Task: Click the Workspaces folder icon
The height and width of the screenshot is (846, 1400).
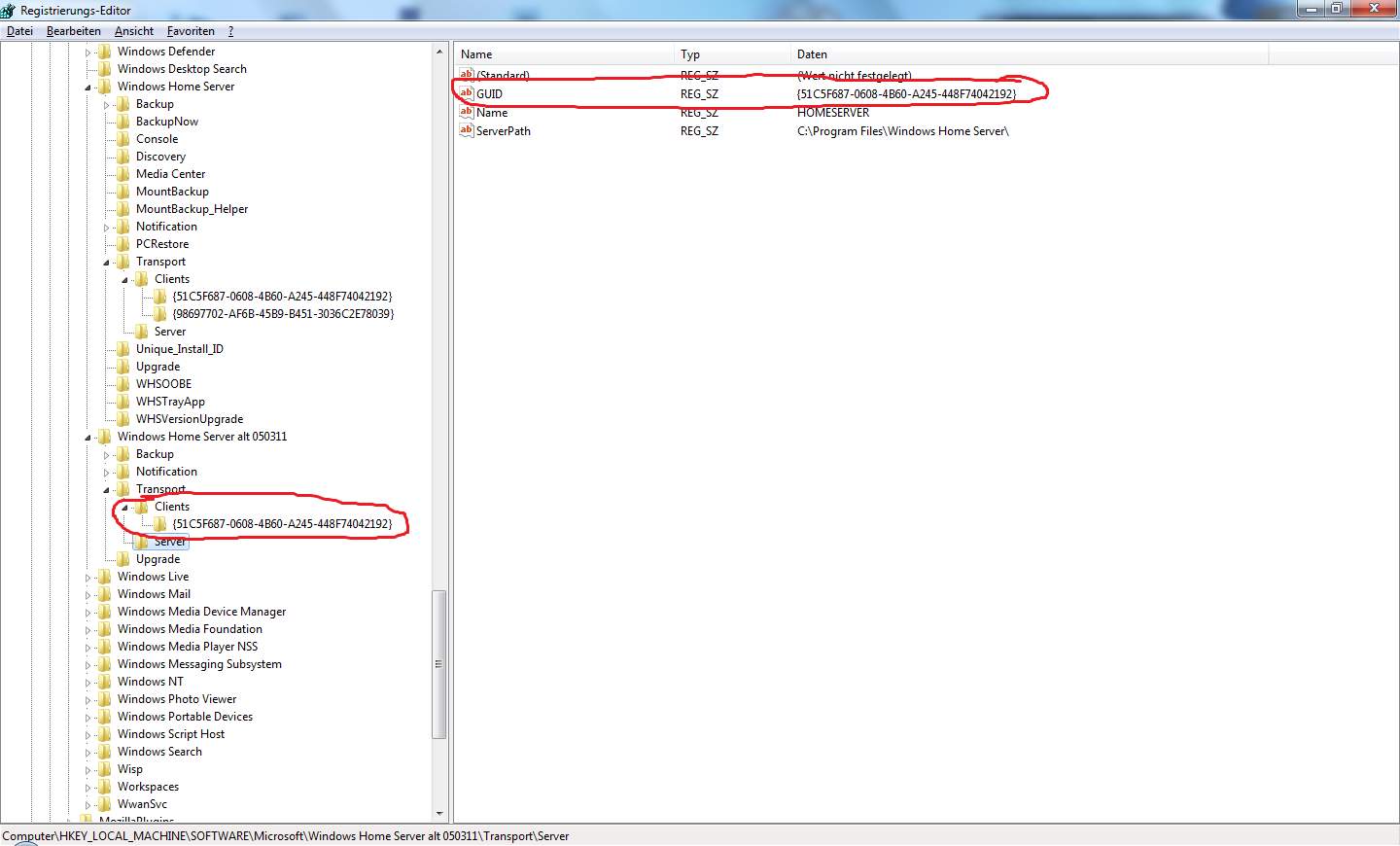Action: pos(105,787)
